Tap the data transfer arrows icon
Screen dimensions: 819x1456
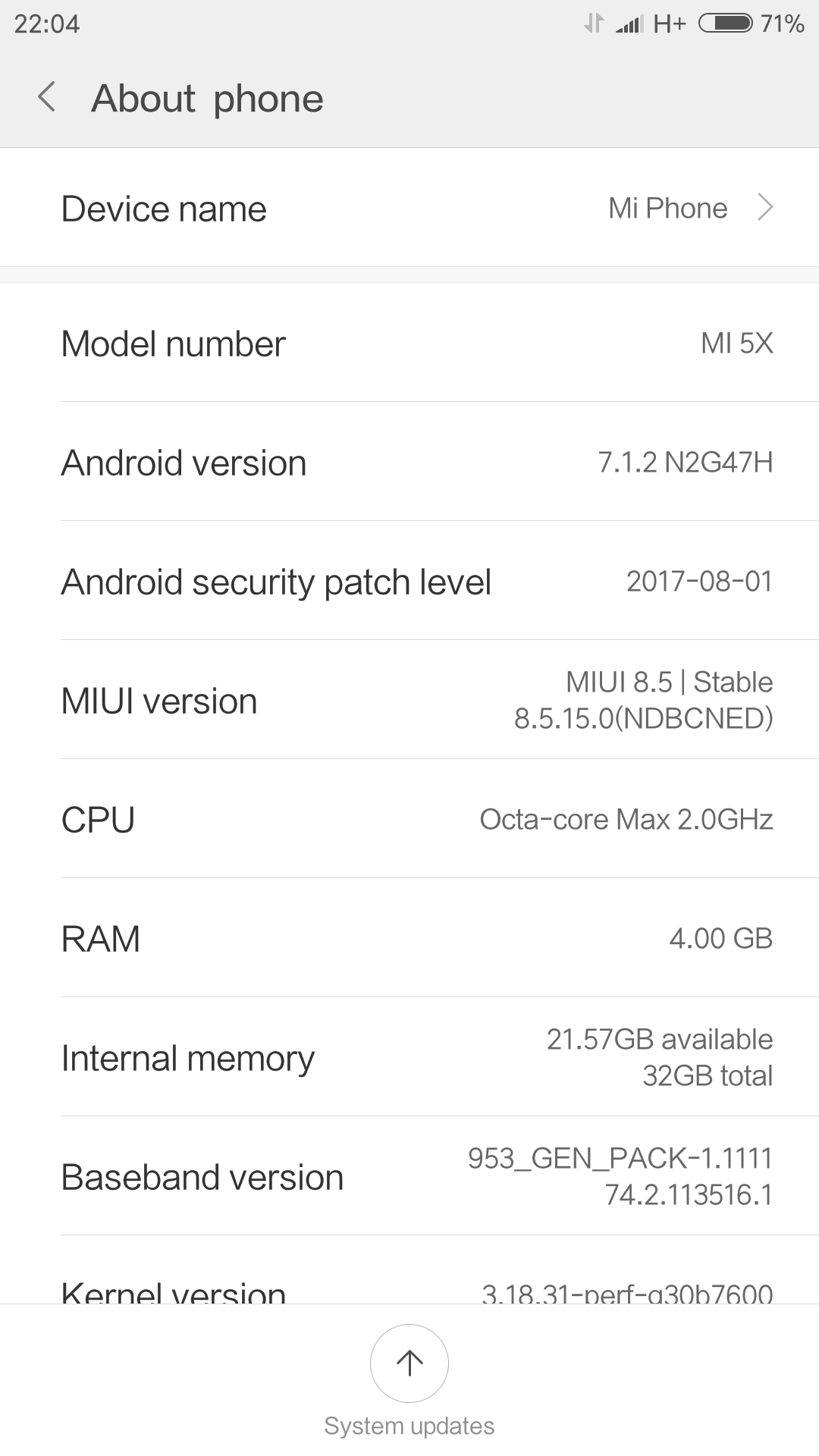click(x=594, y=24)
